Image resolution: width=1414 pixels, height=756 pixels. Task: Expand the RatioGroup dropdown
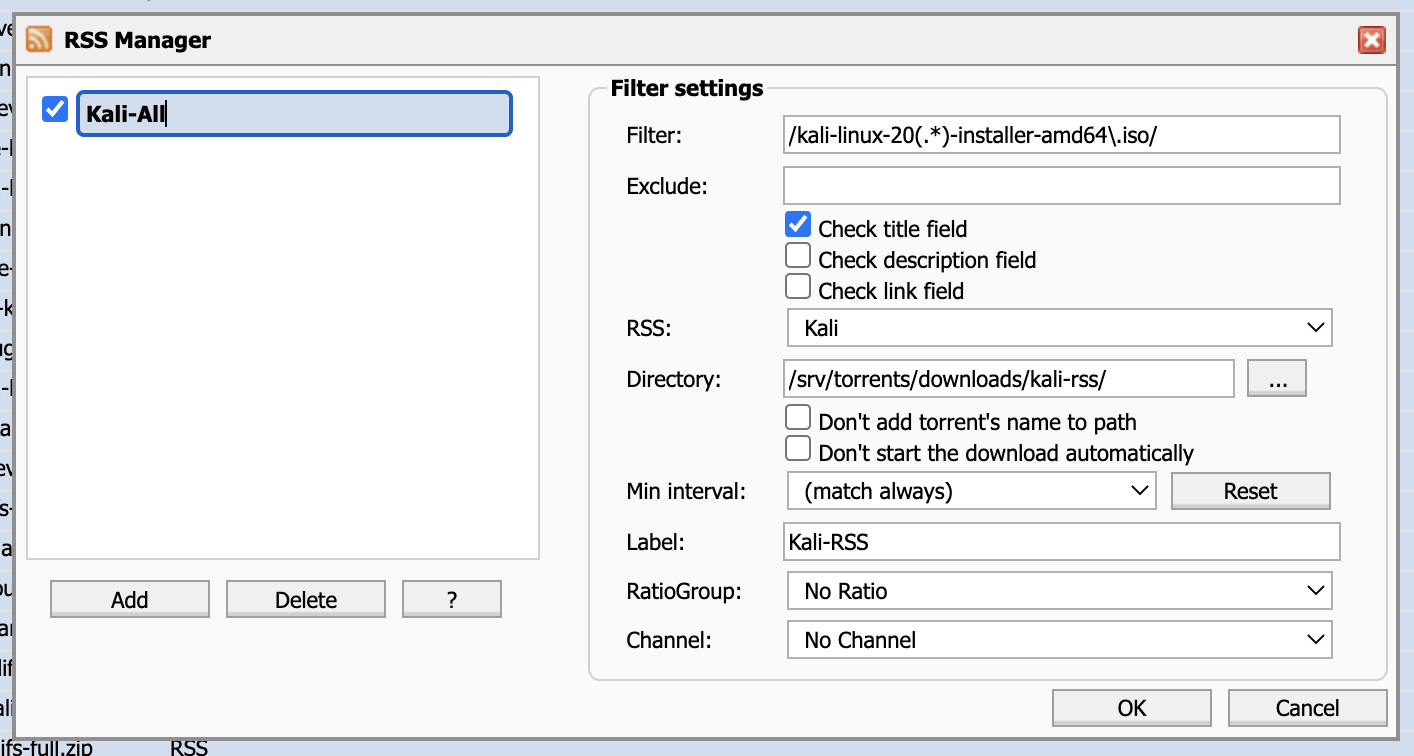pyautogui.click(x=1060, y=591)
